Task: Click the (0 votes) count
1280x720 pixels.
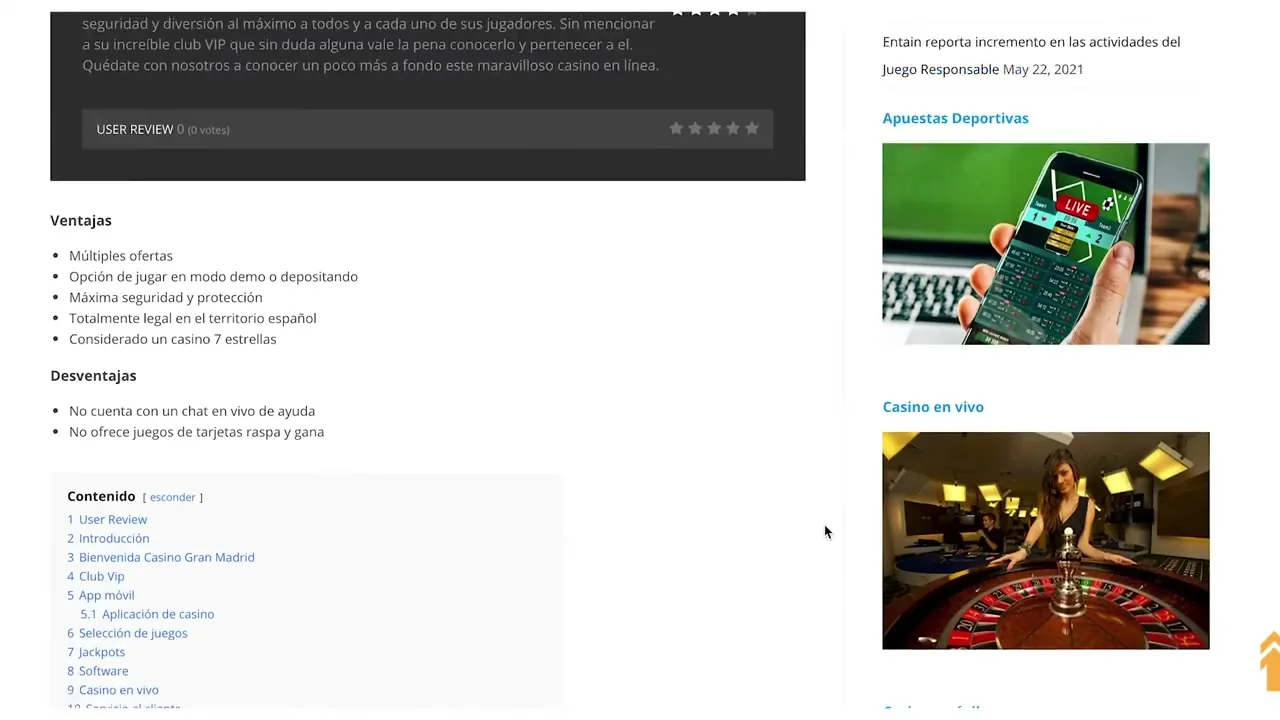Action: point(209,130)
